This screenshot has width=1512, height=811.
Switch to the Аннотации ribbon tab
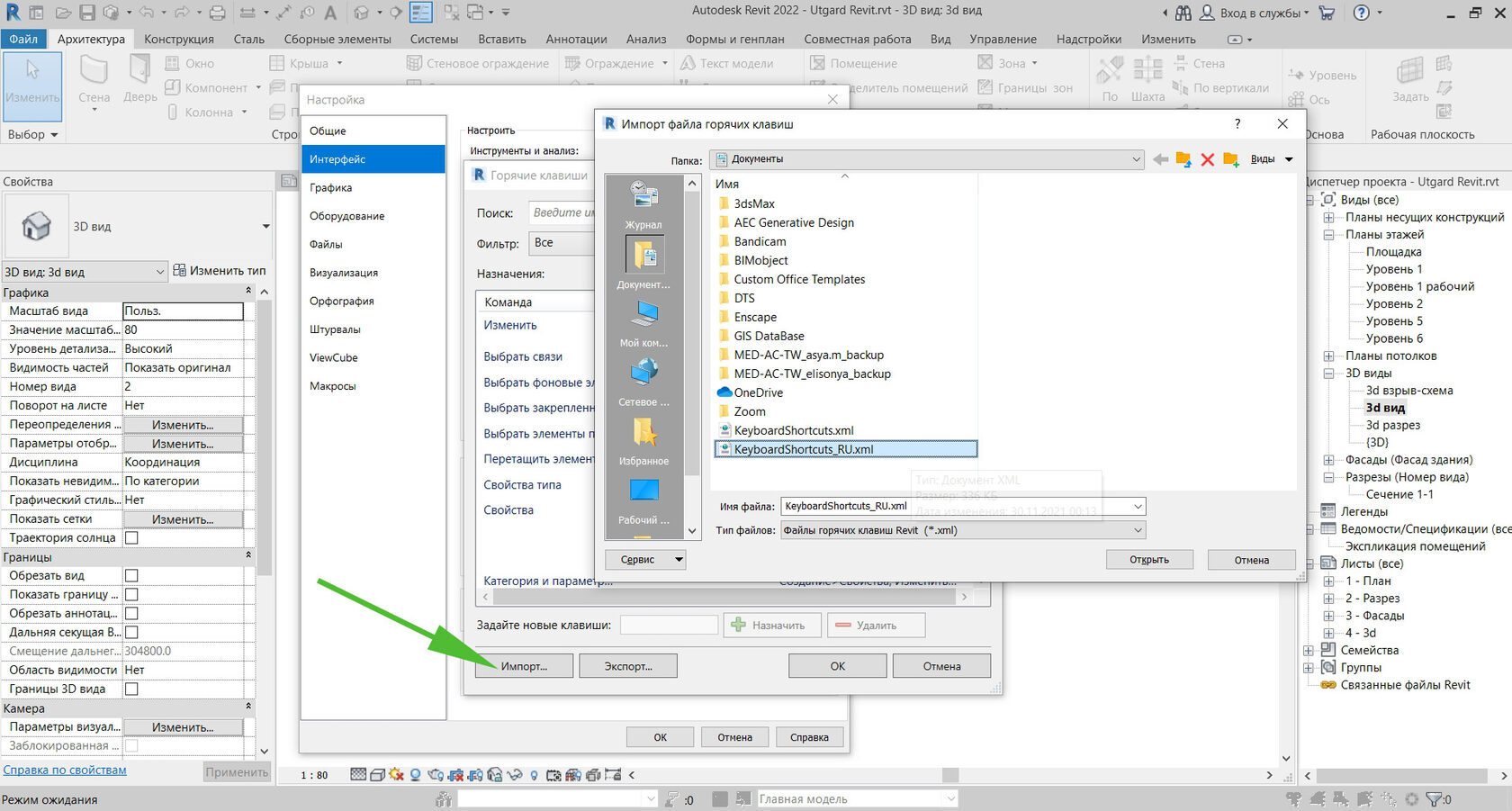tap(576, 39)
